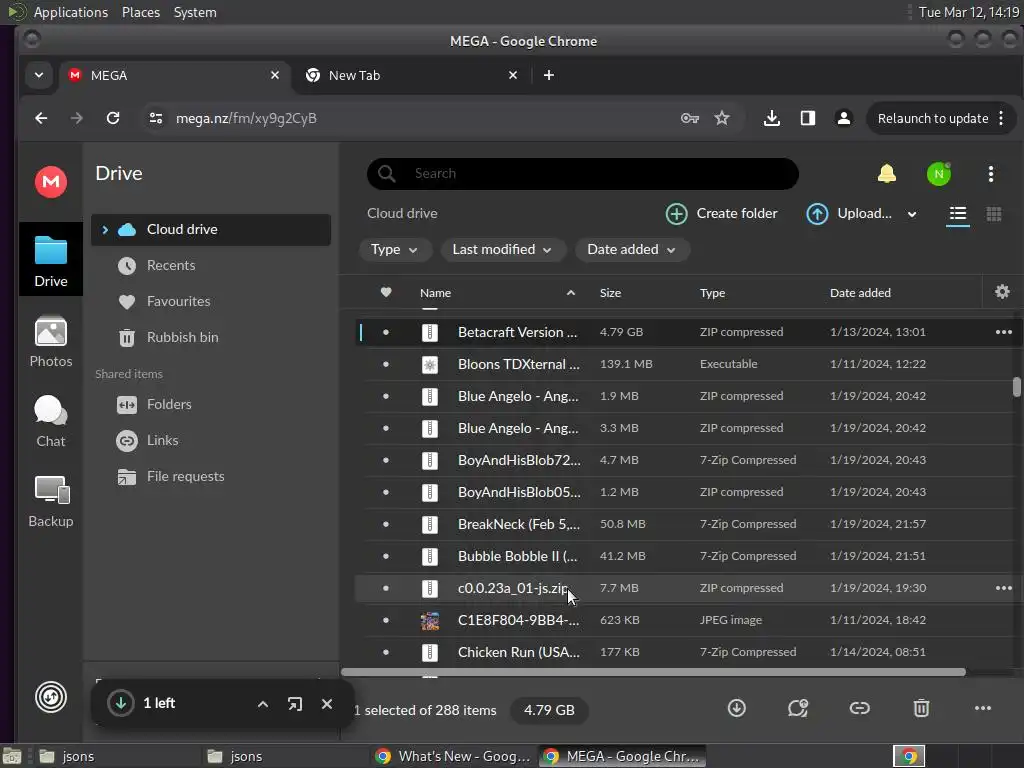1024x768 pixels.
Task: Open column settings gear
Action: click(x=1002, y=292)
